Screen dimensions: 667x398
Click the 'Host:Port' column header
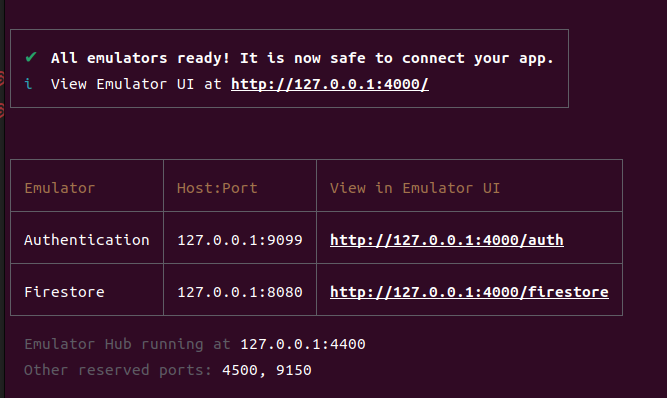(x=217, y=188)
